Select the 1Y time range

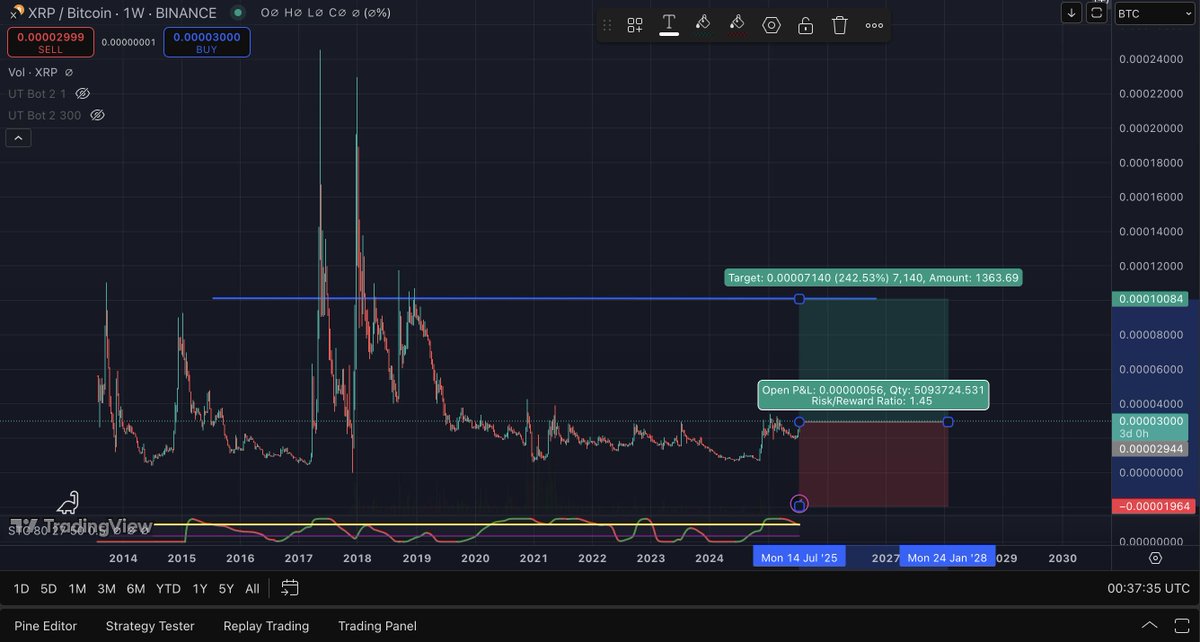pos(200,588)
